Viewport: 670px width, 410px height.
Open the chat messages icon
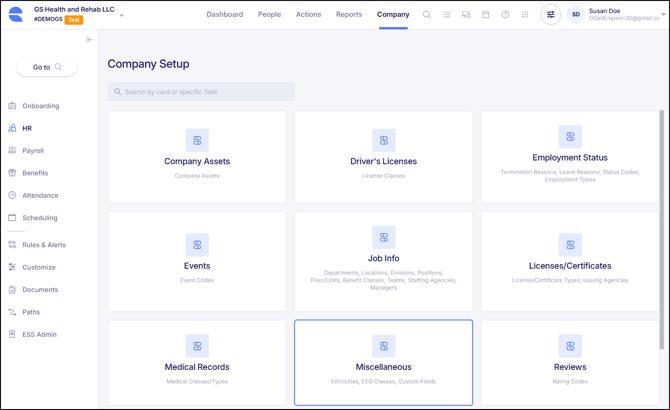click(x=466, y=15)
